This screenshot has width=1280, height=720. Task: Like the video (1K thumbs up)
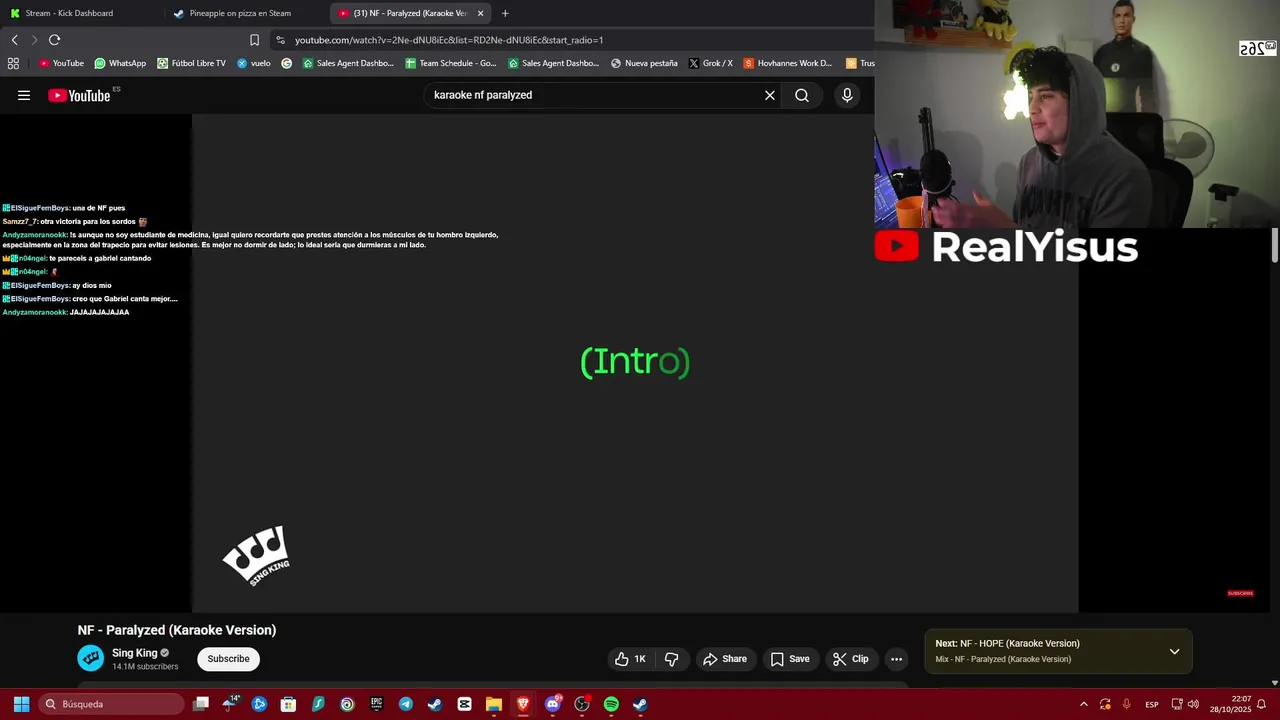[630, 659]
